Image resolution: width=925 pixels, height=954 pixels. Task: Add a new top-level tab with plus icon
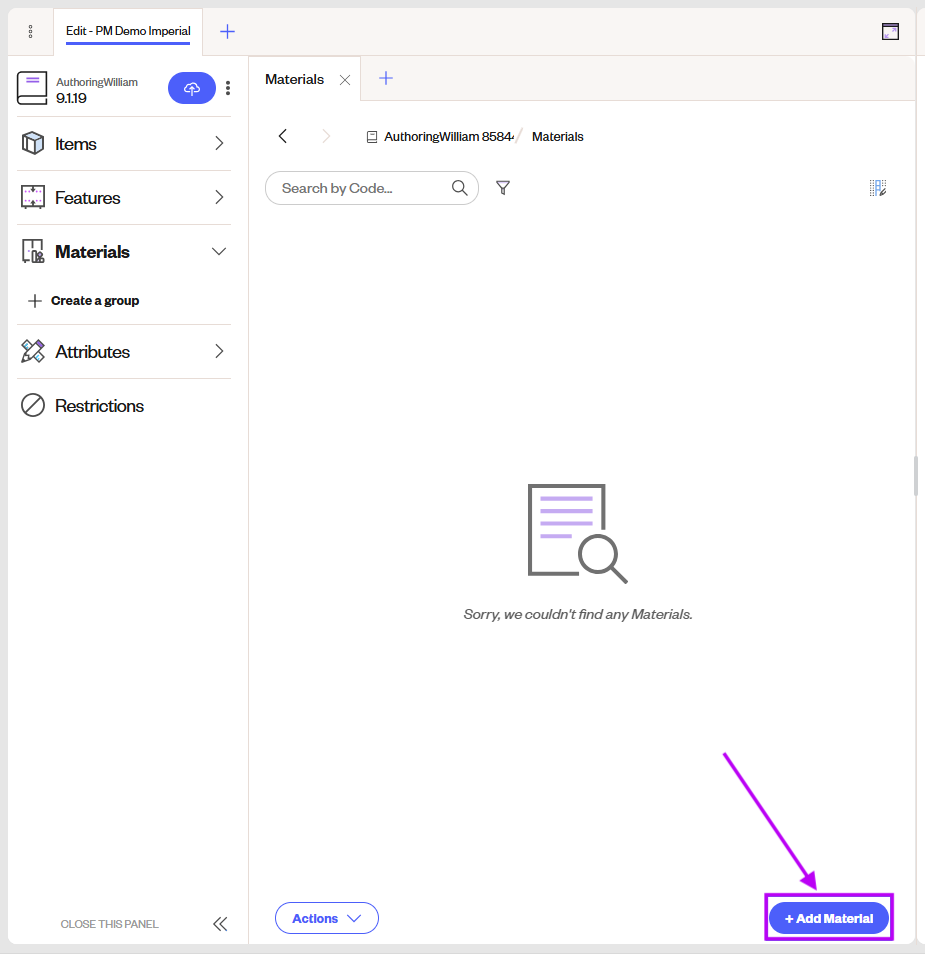(227, 32)
